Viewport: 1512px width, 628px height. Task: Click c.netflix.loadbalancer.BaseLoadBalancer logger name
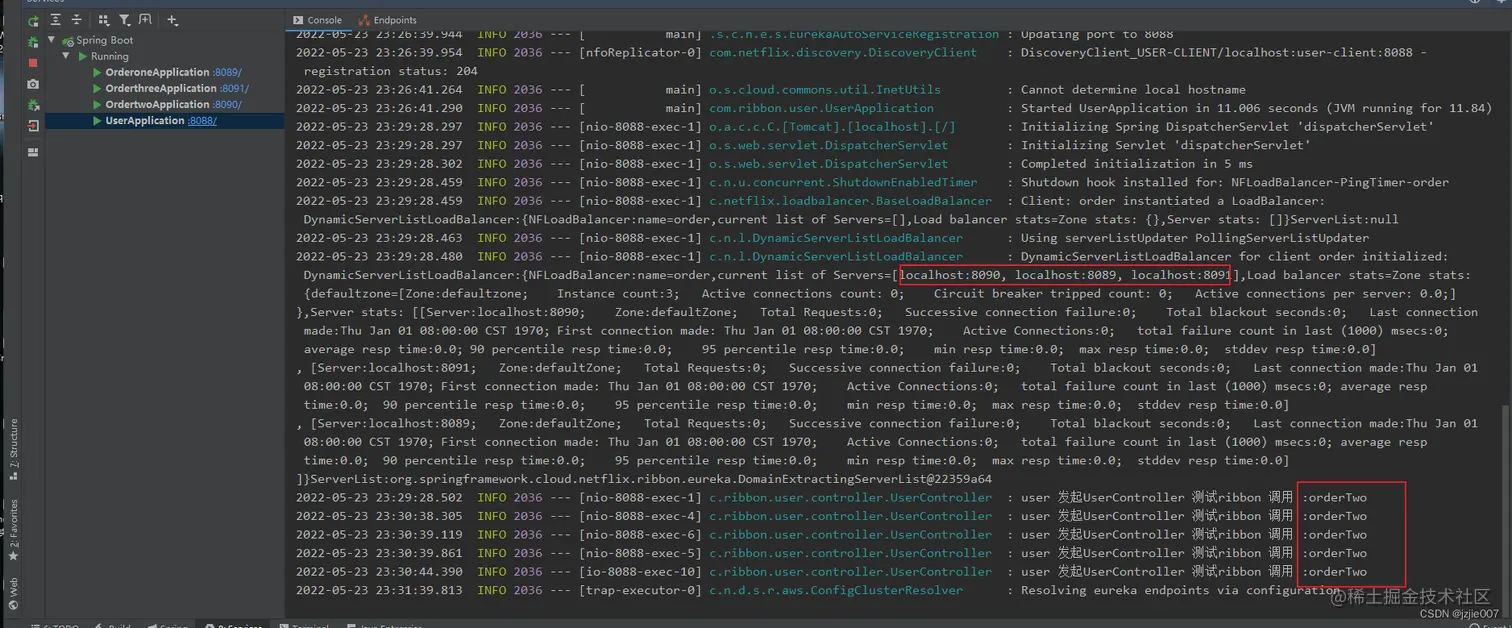pyautogui.click(x=851, y=201)
